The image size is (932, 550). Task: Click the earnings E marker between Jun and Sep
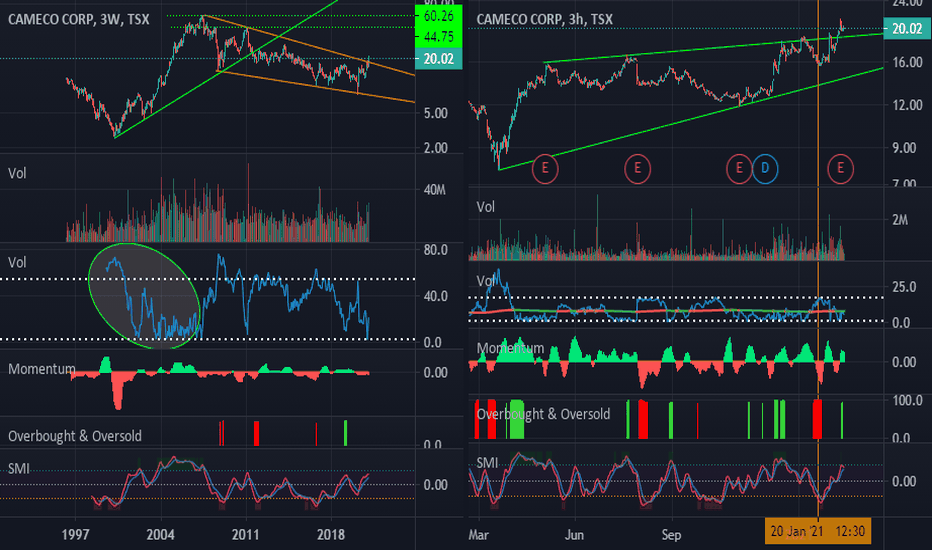tap(637, 168)
